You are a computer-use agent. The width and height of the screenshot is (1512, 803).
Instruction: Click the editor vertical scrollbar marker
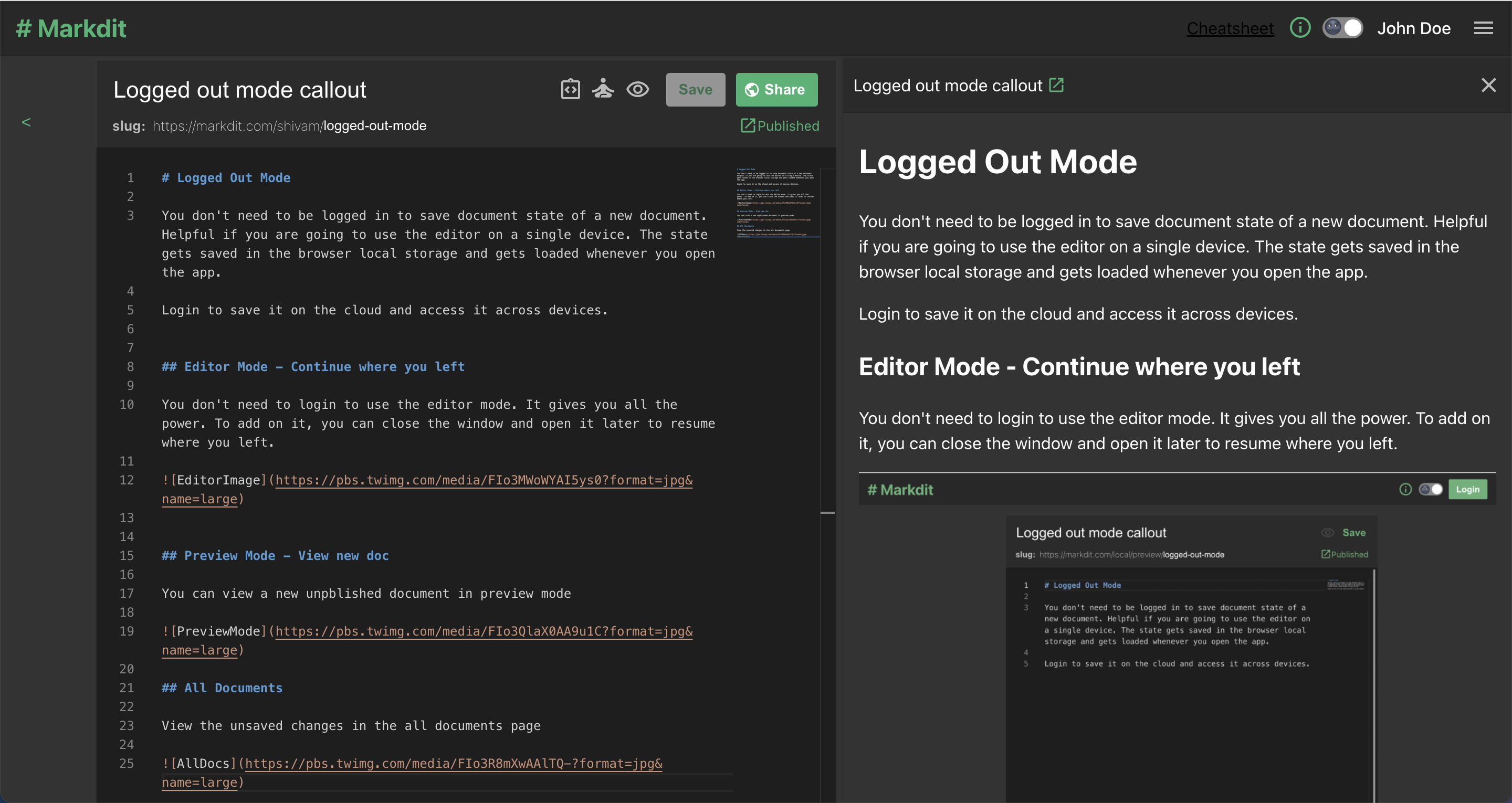coord(827,512)
